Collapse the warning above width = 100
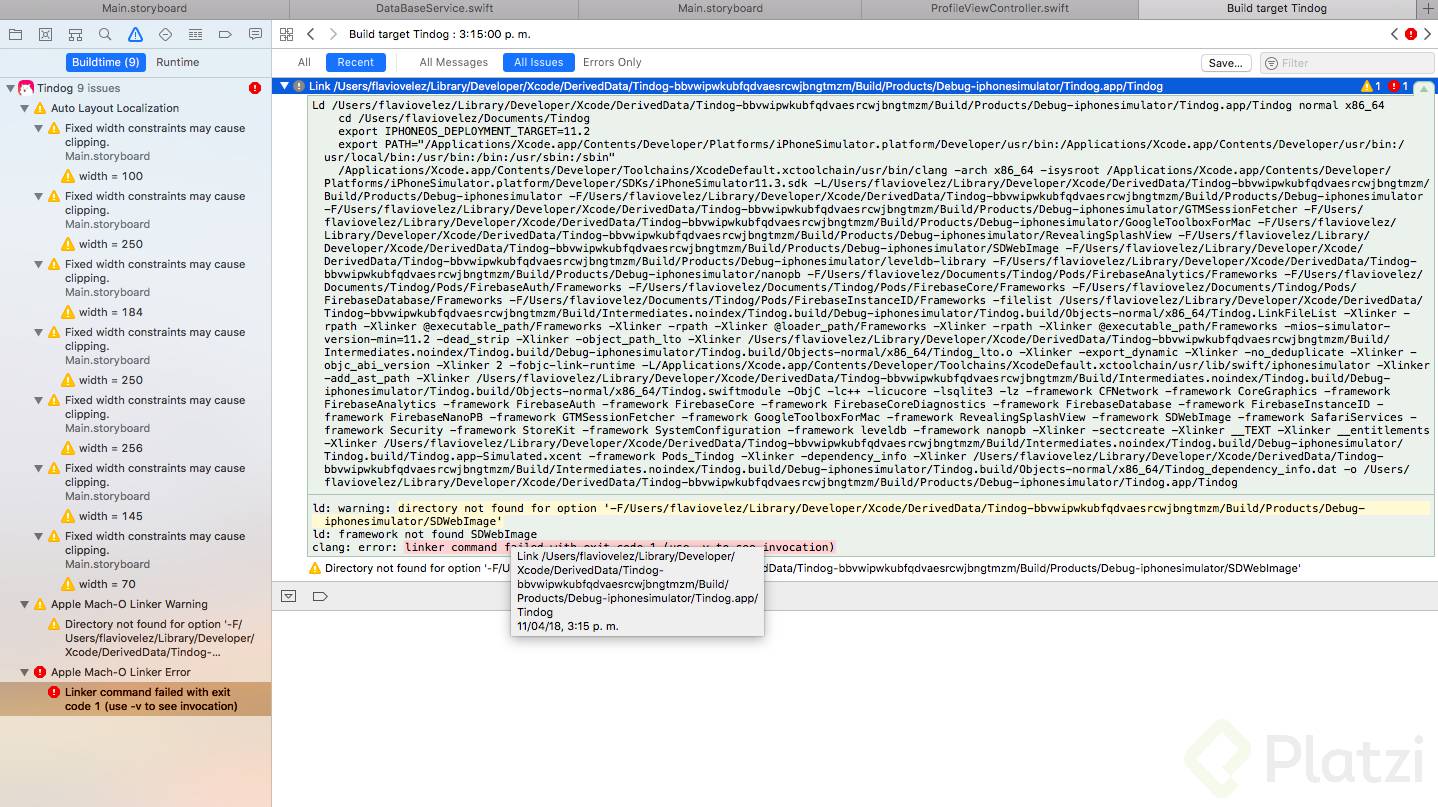Screen dimensions: 1438x807 coord(39,128)
